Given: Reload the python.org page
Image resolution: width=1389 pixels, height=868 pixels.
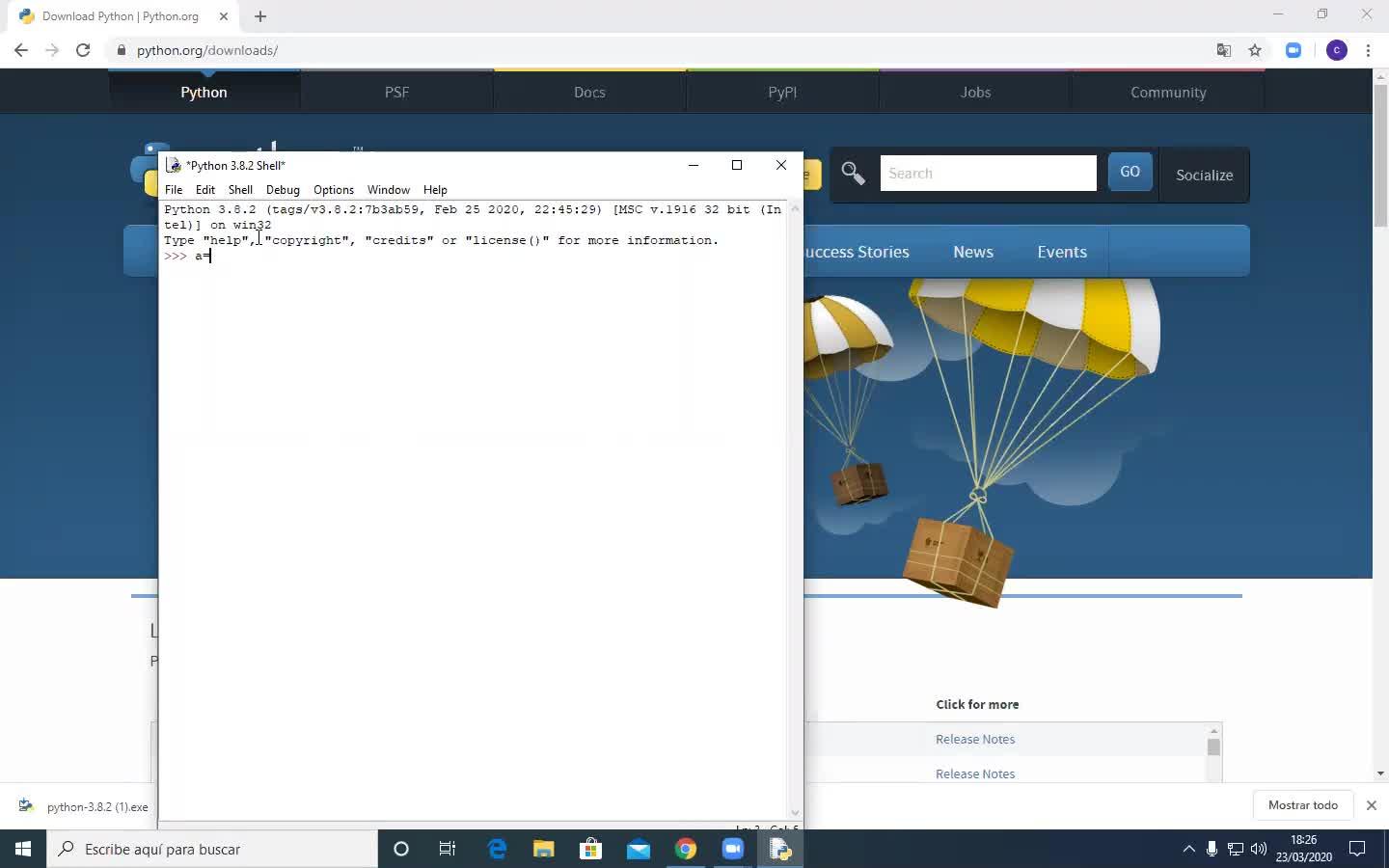Looking at the screenshot, I should [x=83, y=50].
